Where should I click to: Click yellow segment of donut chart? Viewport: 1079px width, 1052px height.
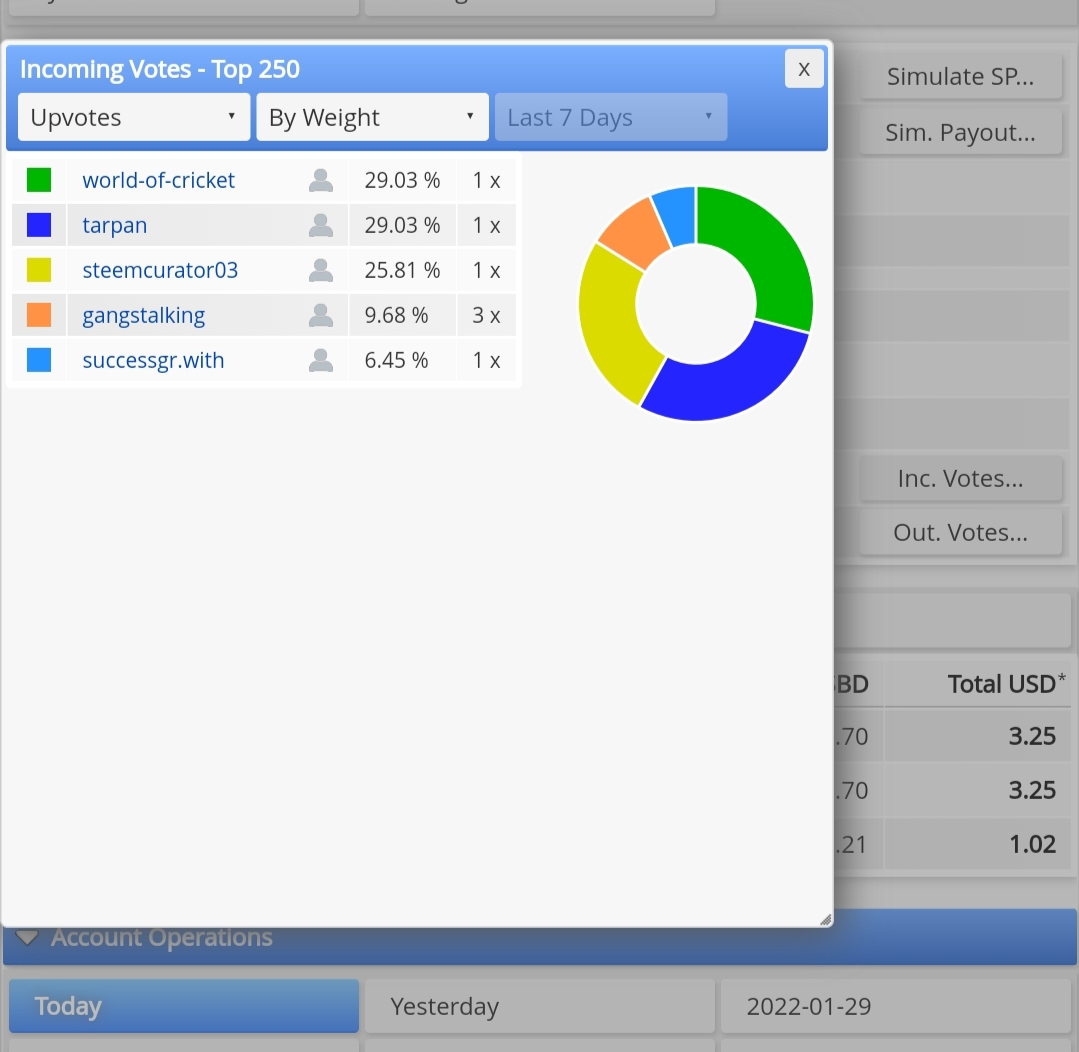tap(612, 323)
